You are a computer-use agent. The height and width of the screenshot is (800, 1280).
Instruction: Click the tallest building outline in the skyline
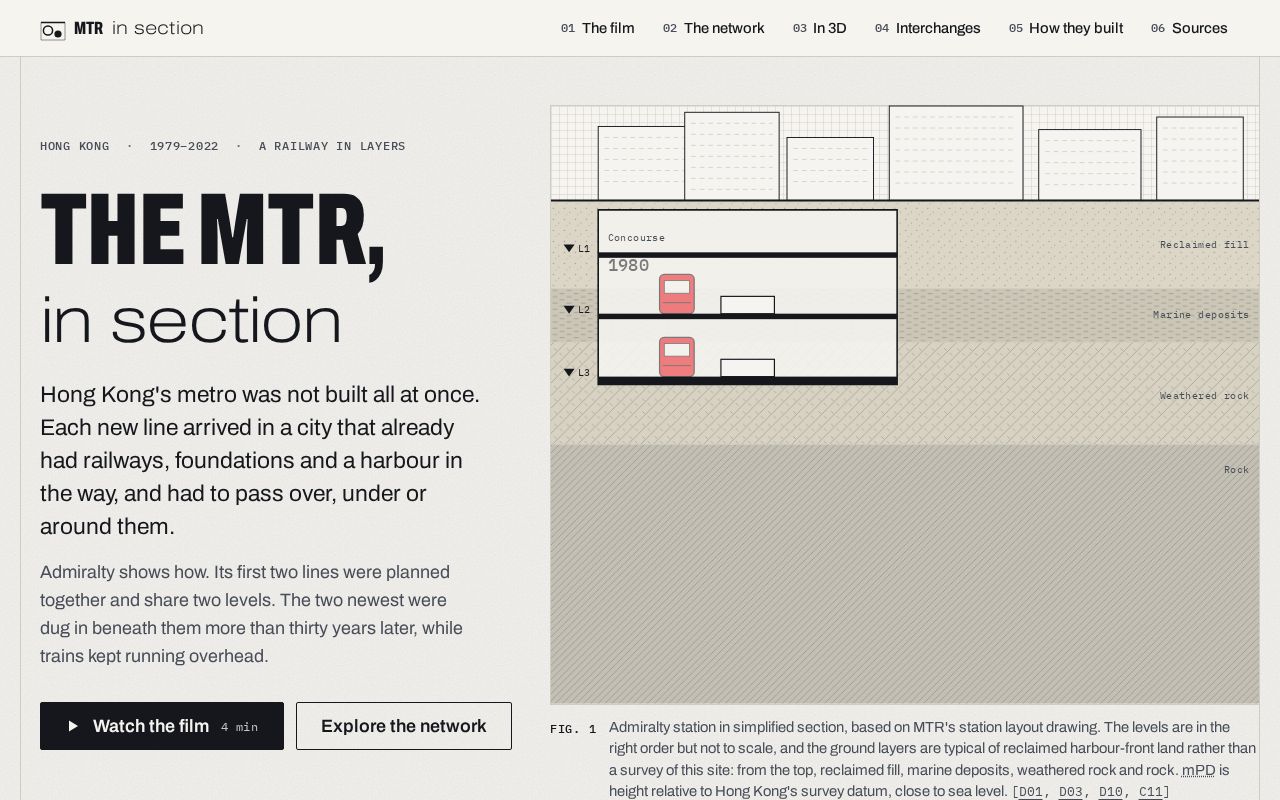tap(956, 153)
